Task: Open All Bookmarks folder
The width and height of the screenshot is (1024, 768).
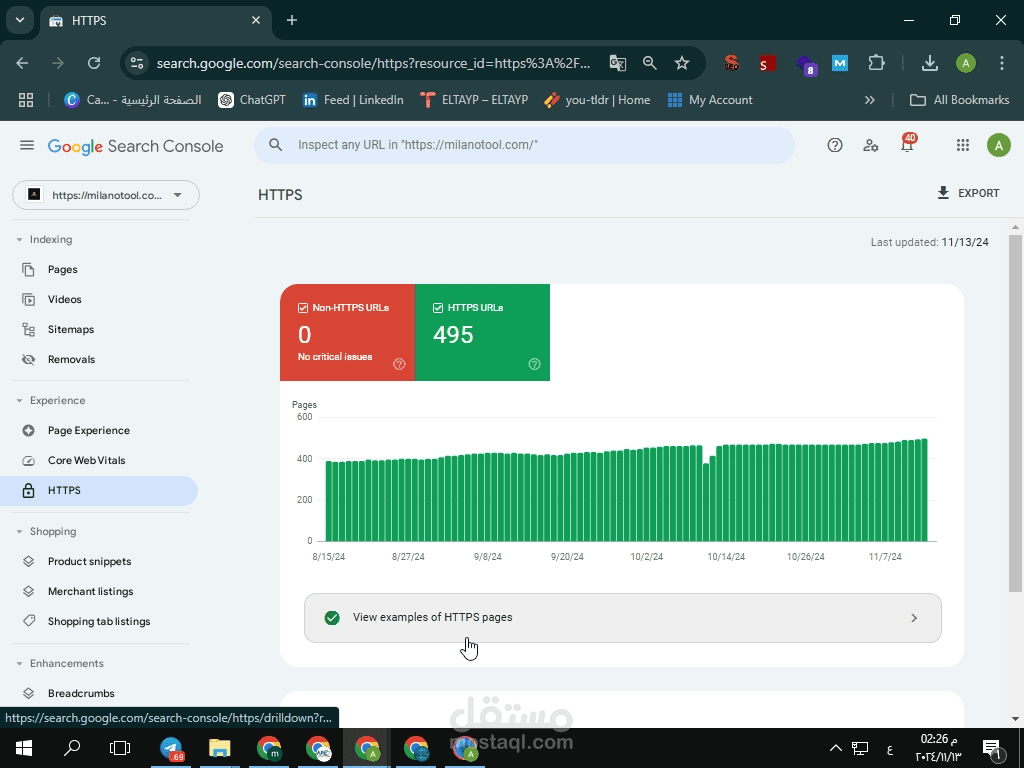Action: tap(959, 100)
